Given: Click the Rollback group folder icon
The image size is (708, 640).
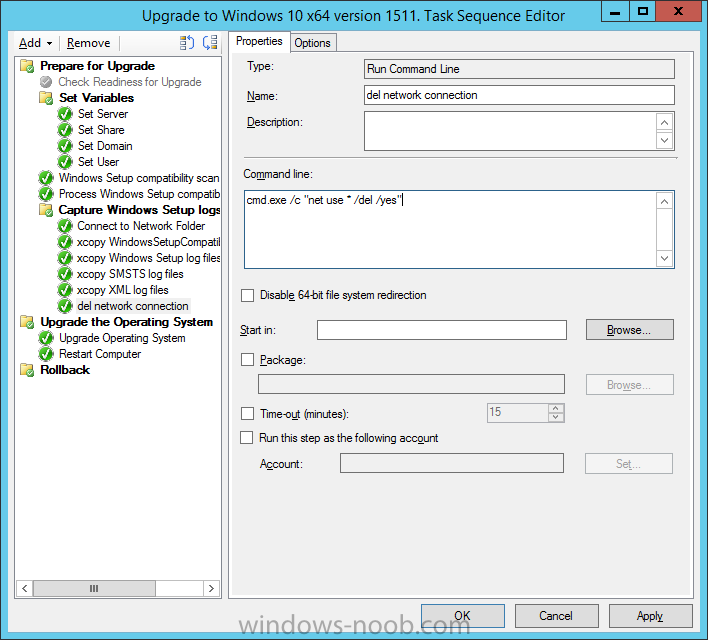Looking at the screenshot, I should click(x=27, y=370).
